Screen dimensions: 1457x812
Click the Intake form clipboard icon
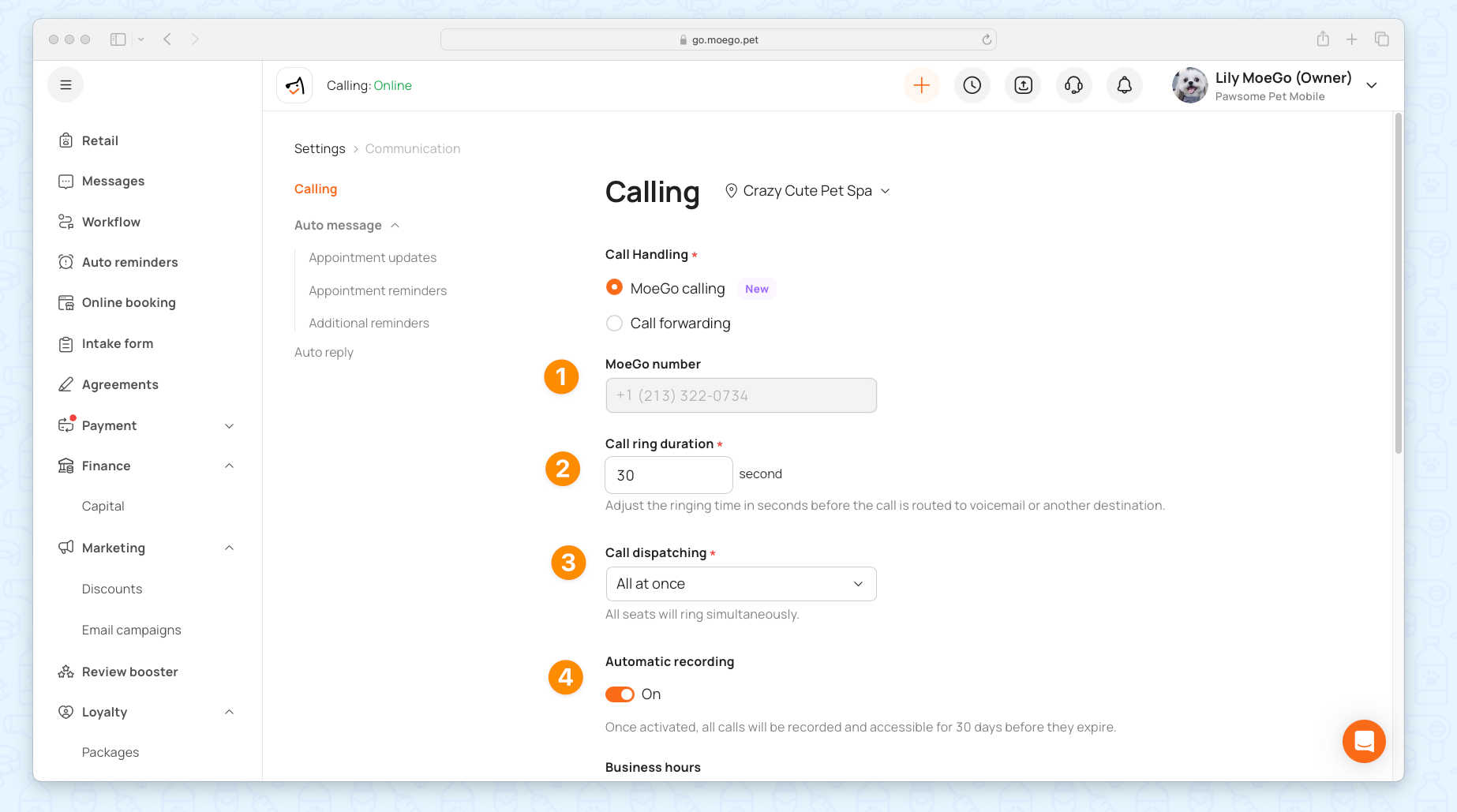(x=66, y=344)
